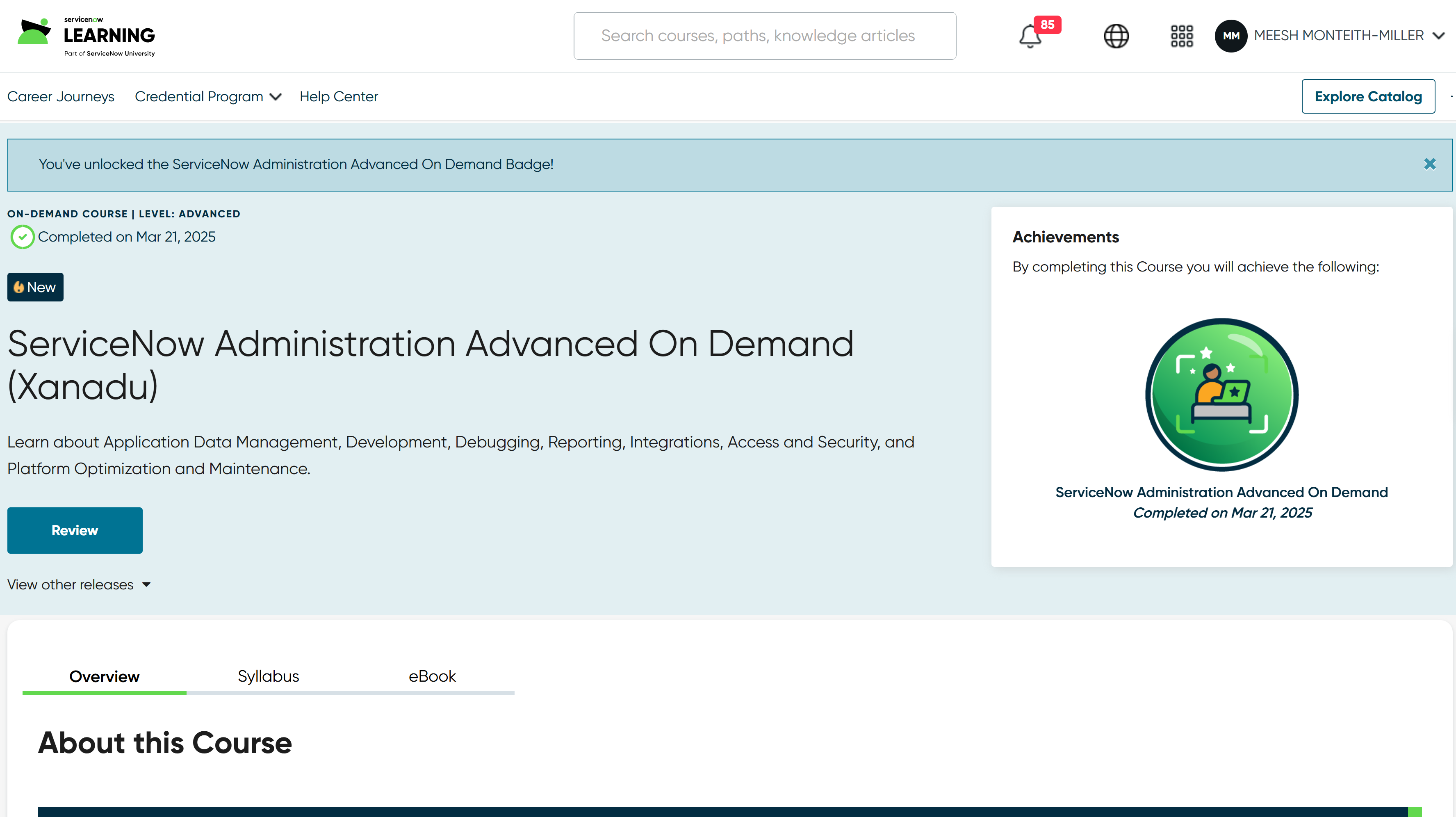Switch to the eBook tab

coord(432,676)
